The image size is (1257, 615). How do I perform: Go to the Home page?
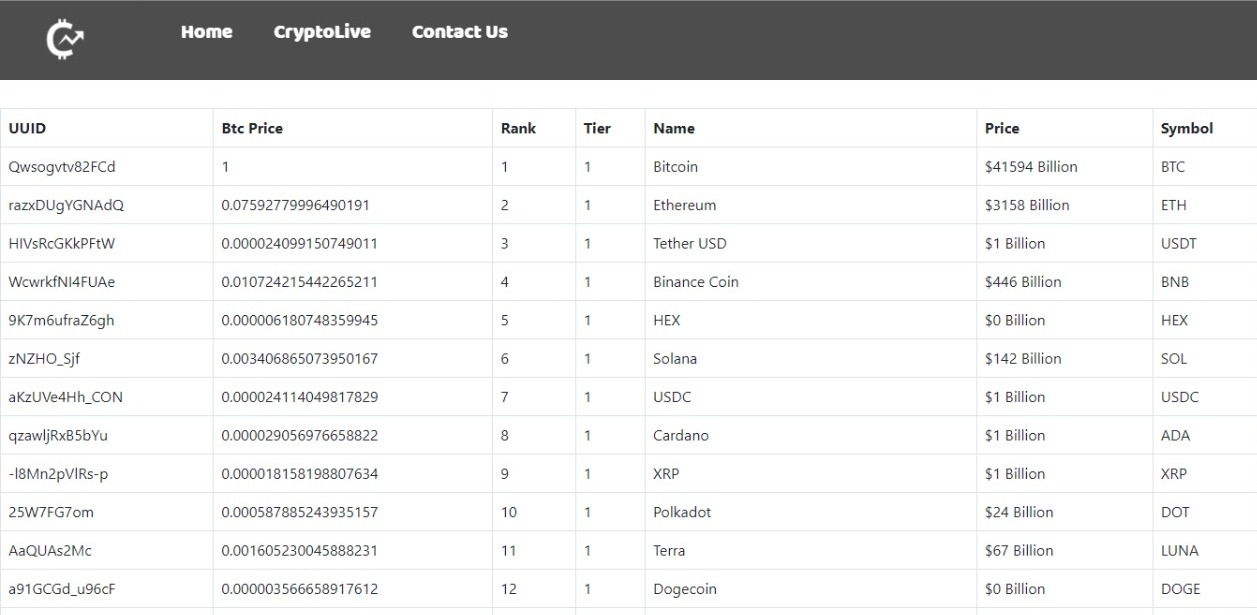[206, 32]
